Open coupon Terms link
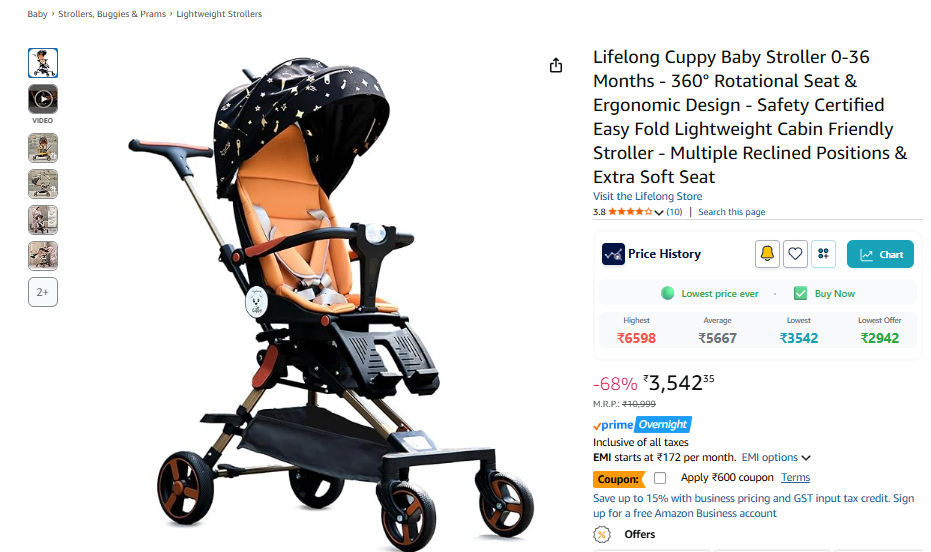The height and width of the screenshot is (552, 931). pos(795,477)
